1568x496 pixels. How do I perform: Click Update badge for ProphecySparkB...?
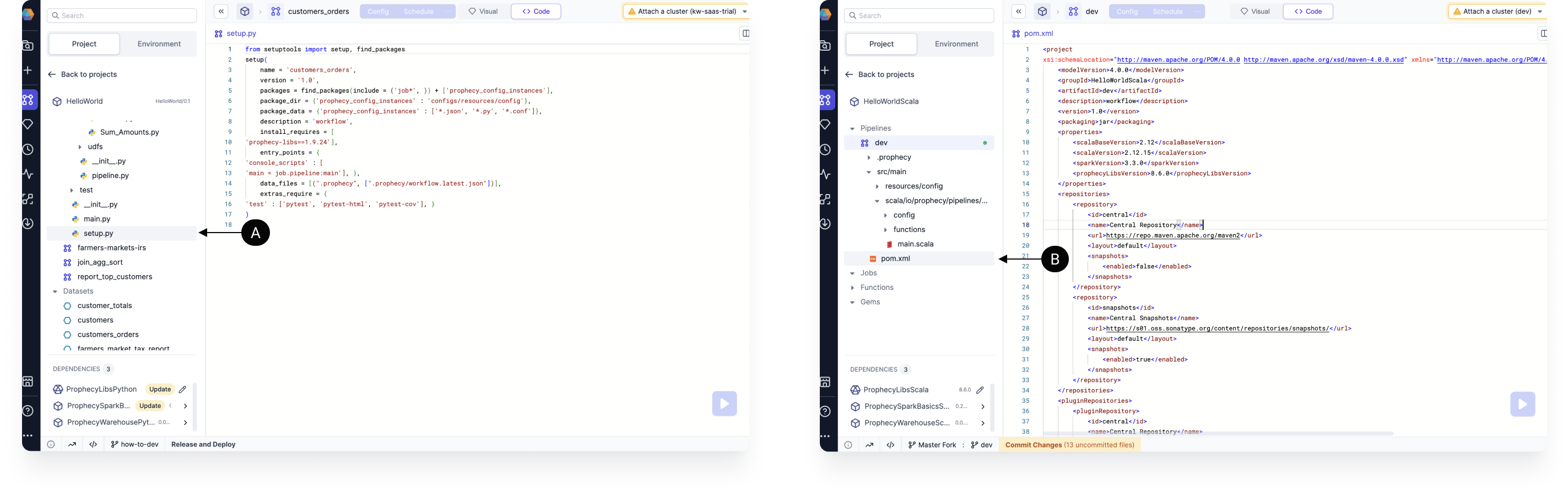coord(150,406)
